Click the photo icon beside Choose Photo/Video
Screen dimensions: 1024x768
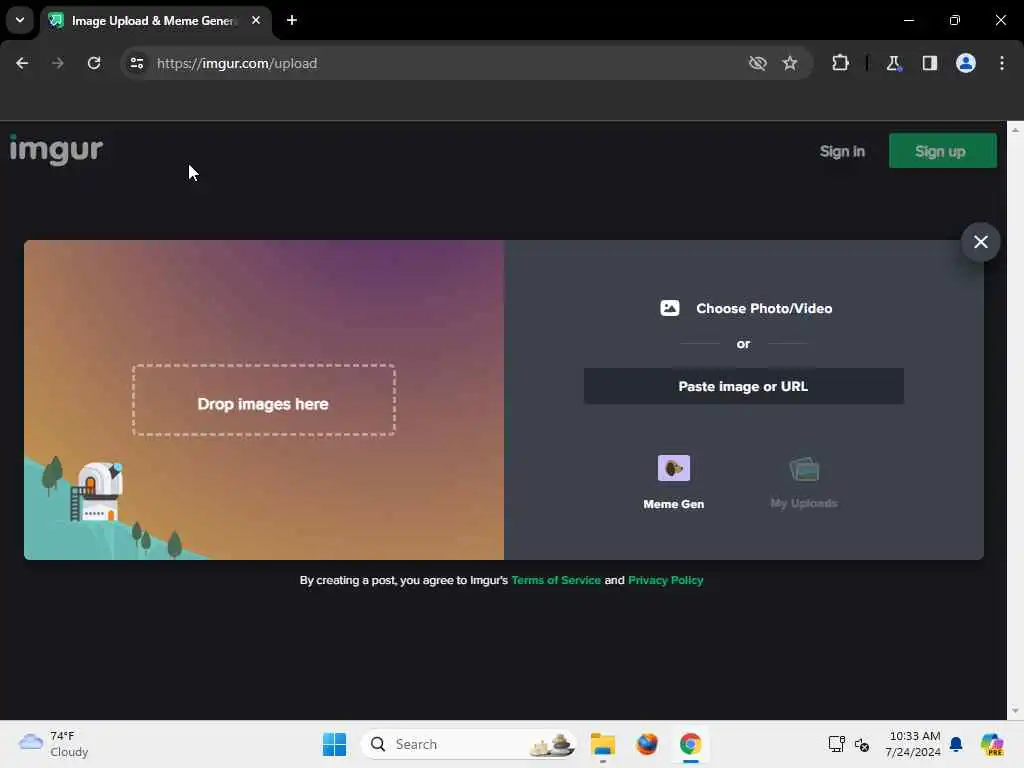pyautogui.click(x=669, y=308)
